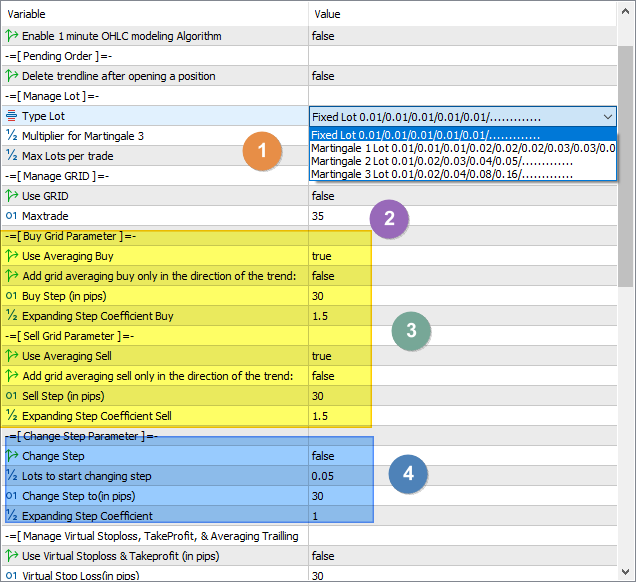Click the Max Lots per trade fraction icon

pos(12,156)
